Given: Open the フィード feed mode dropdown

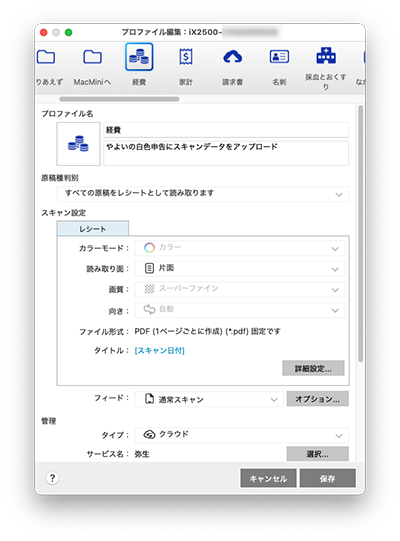Looking at the screenshot, I should coord(209,399).
